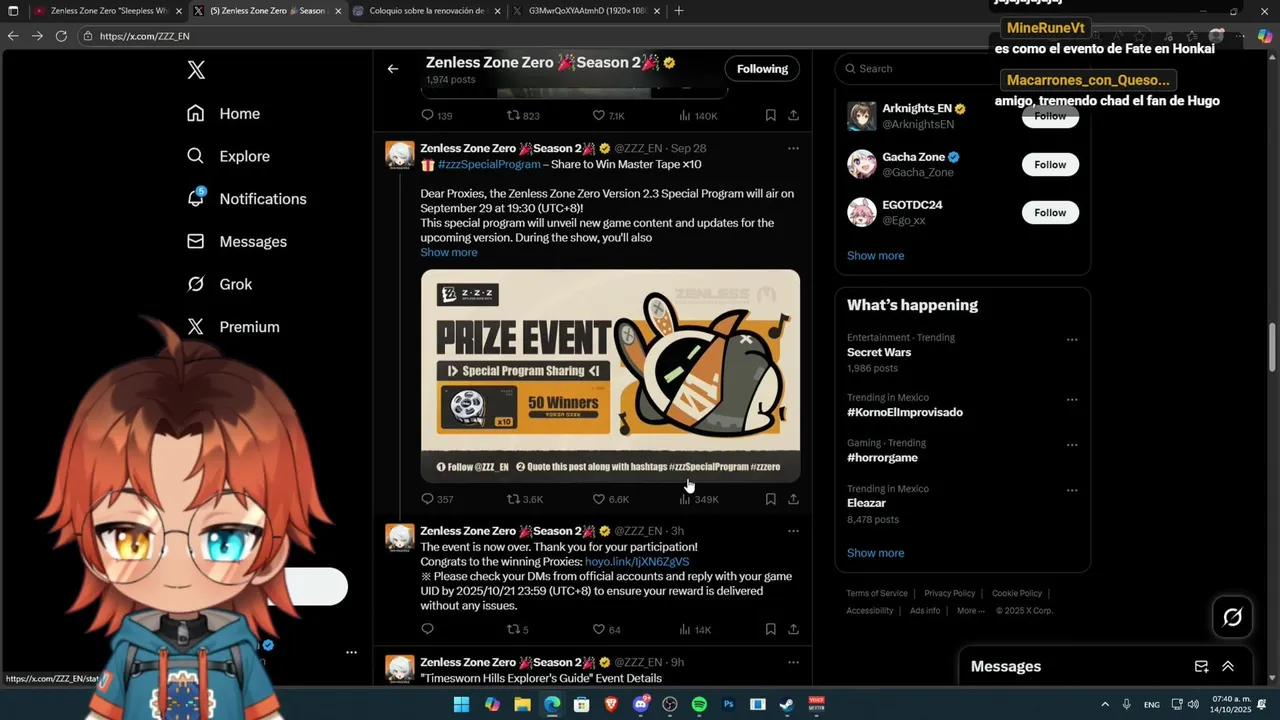Open the Arknights_EN profile
The width and height of the screenshot is (1280, 720).
(x=918, y=108)
